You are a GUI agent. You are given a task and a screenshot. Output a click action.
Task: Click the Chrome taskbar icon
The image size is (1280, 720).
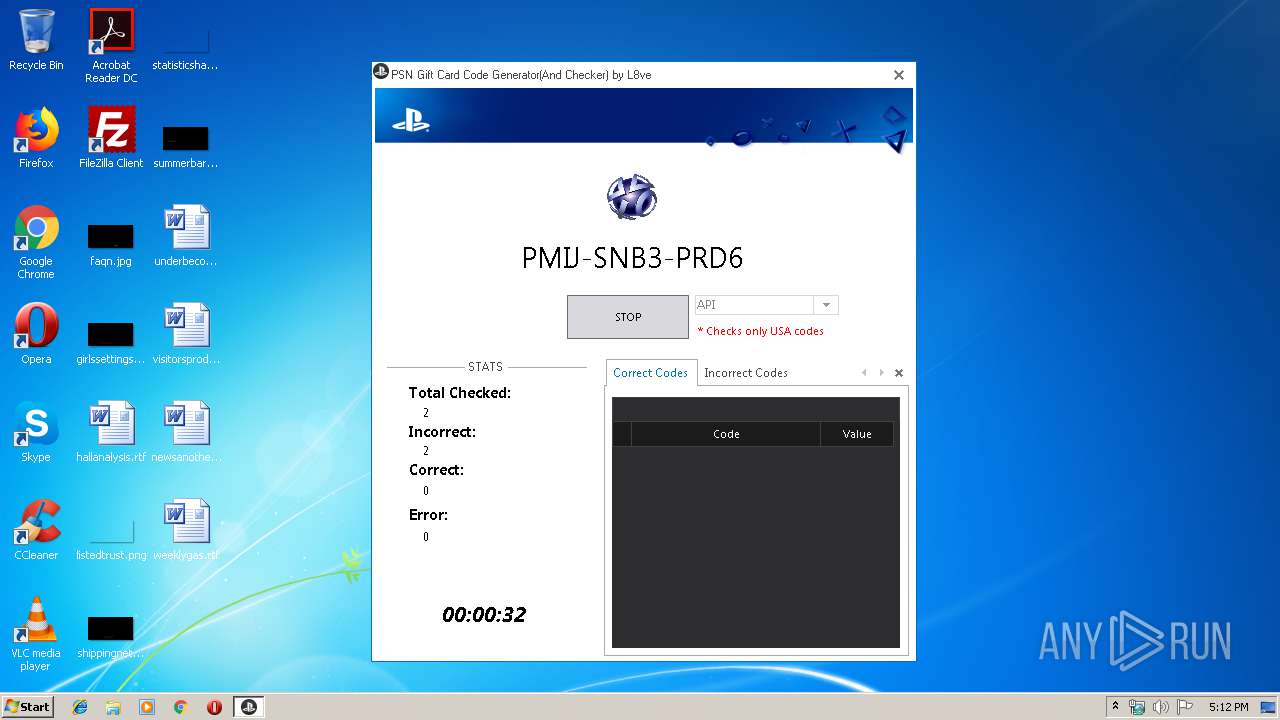pos(181,707)
